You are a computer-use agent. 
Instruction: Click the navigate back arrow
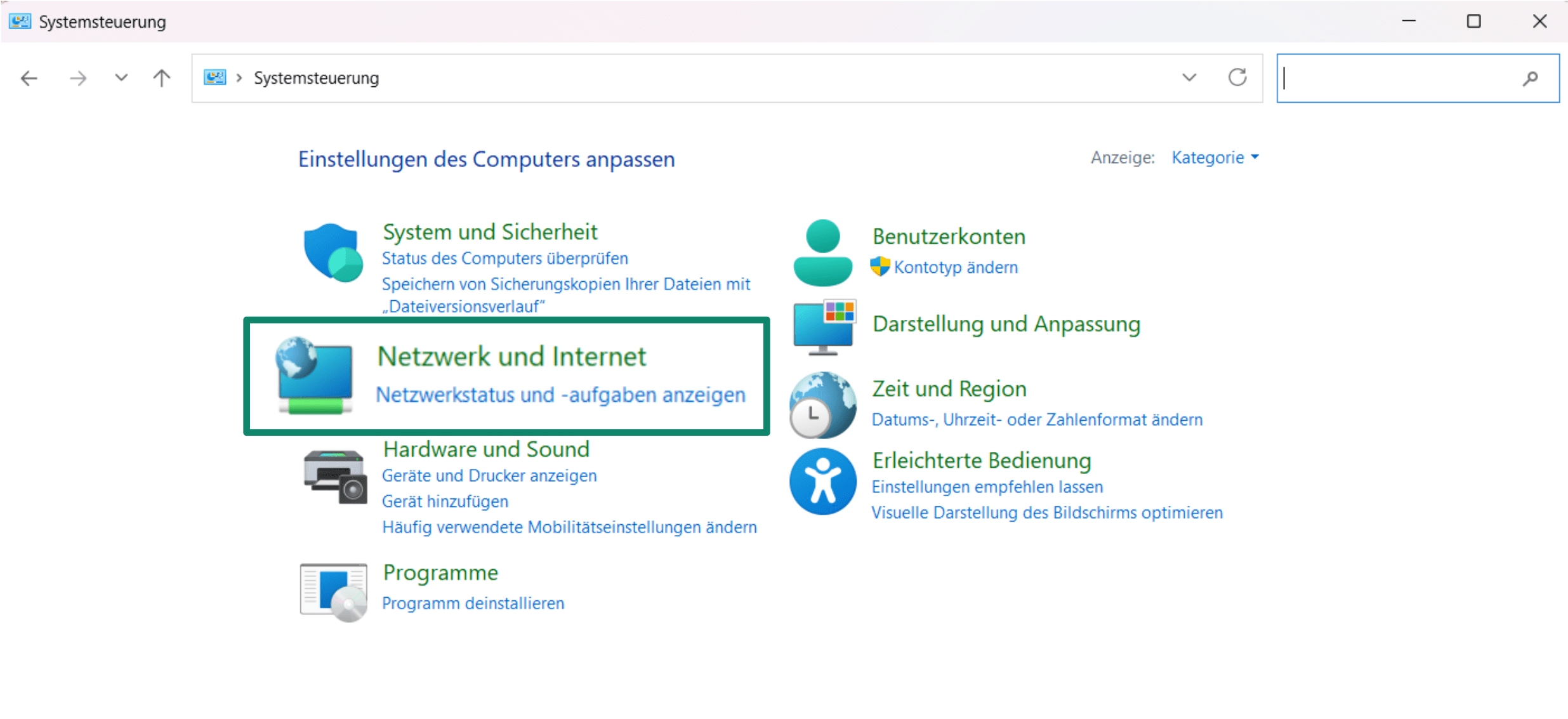point(29,77)
